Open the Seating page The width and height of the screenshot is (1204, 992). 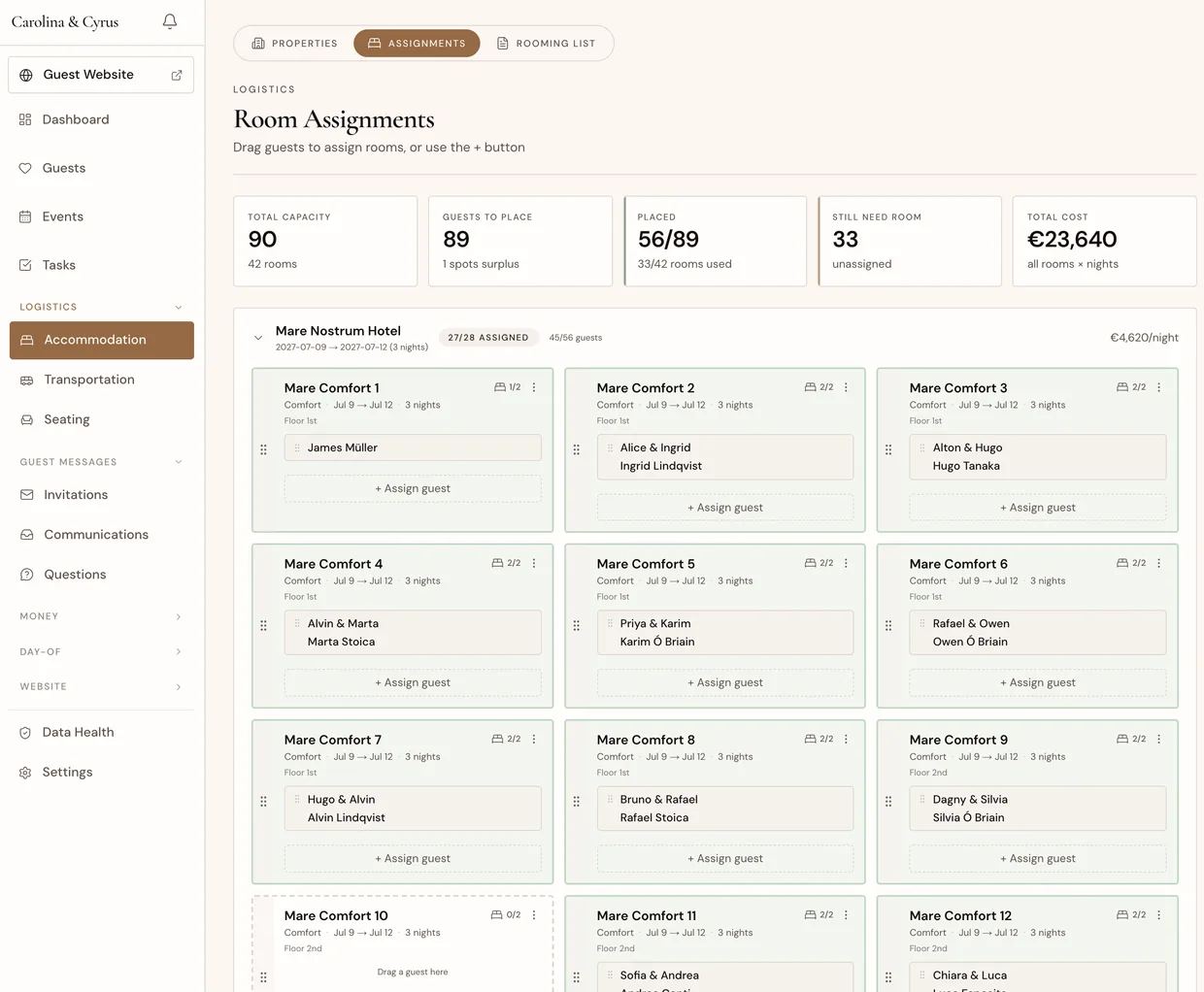[x=102, y=419]
